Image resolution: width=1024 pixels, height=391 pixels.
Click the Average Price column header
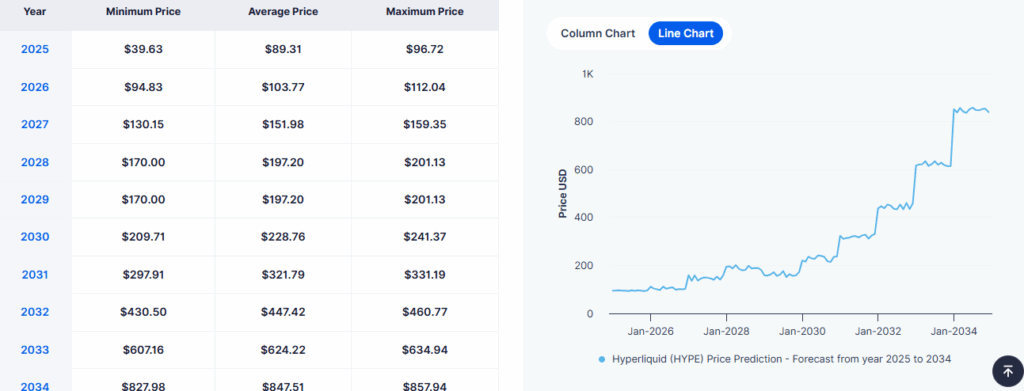(x=283, y=12)
